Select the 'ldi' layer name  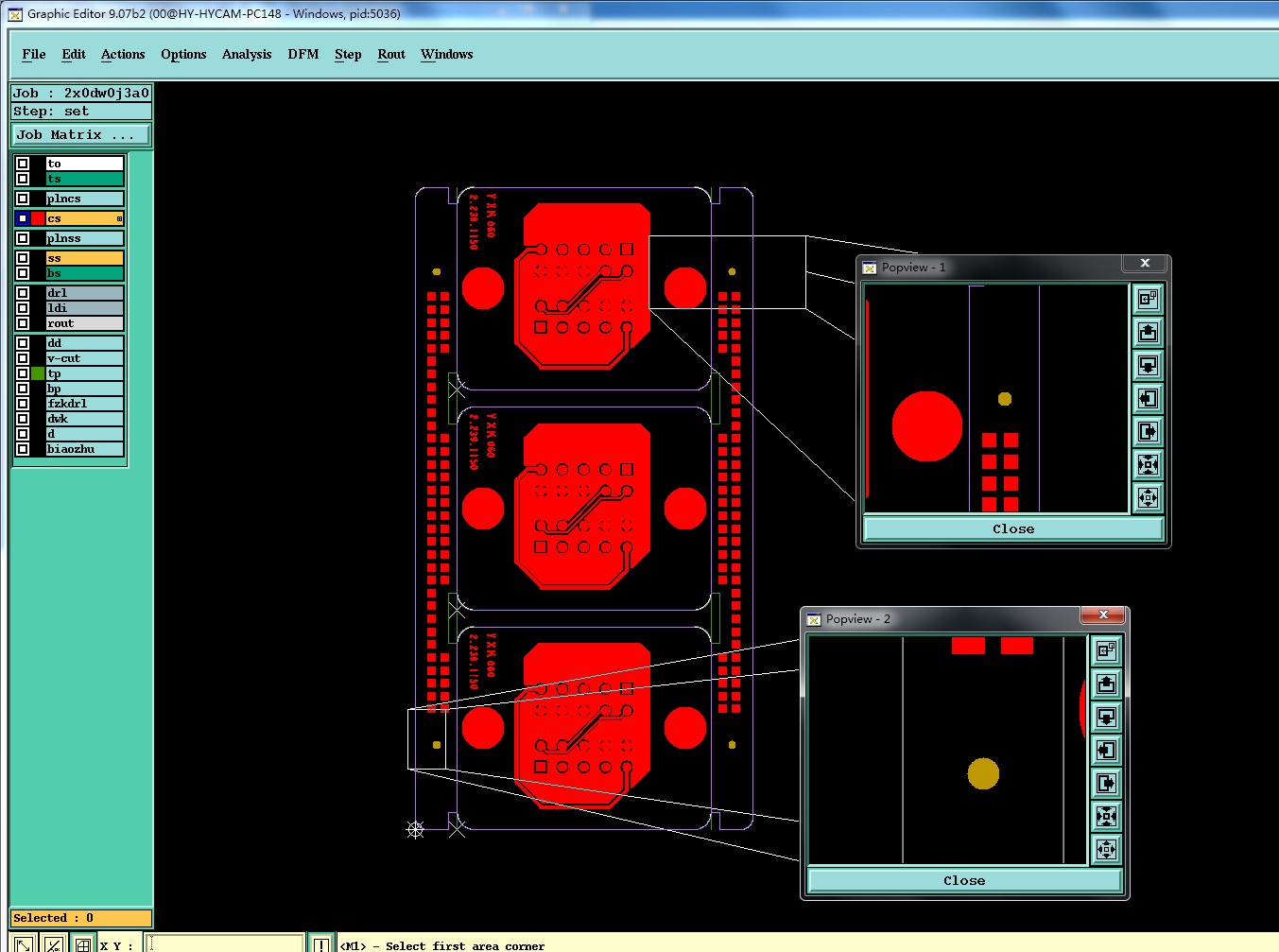(84, 308)
